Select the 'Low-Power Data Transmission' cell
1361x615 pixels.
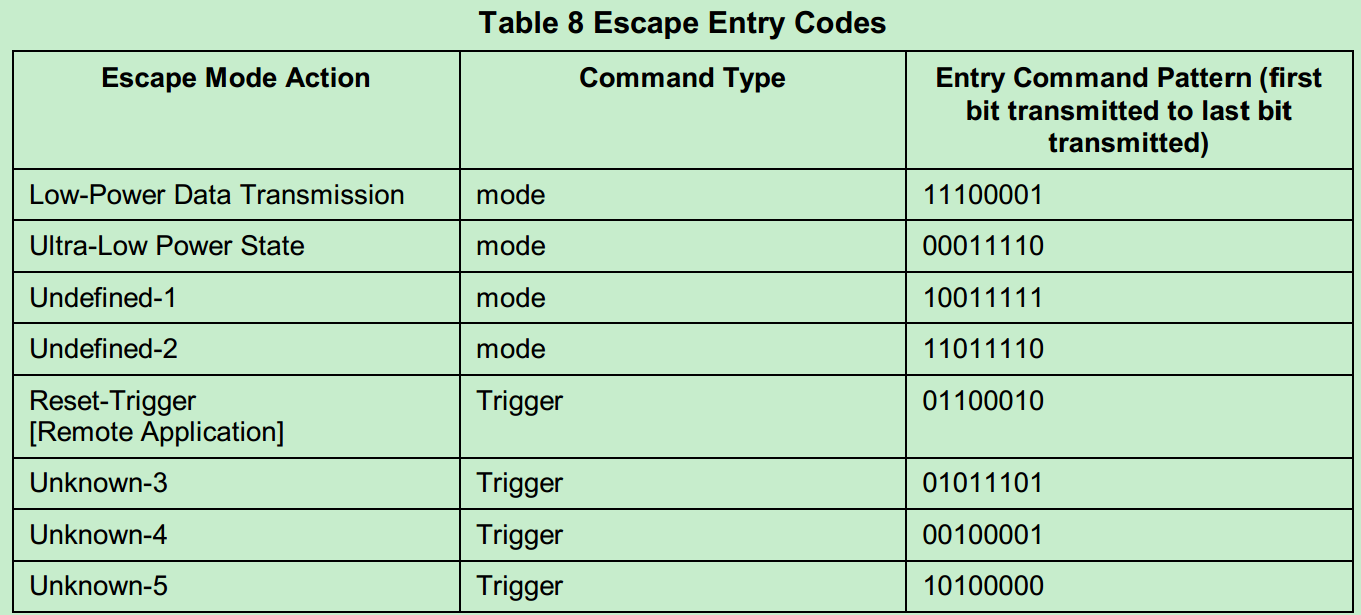tap(217, 195)
